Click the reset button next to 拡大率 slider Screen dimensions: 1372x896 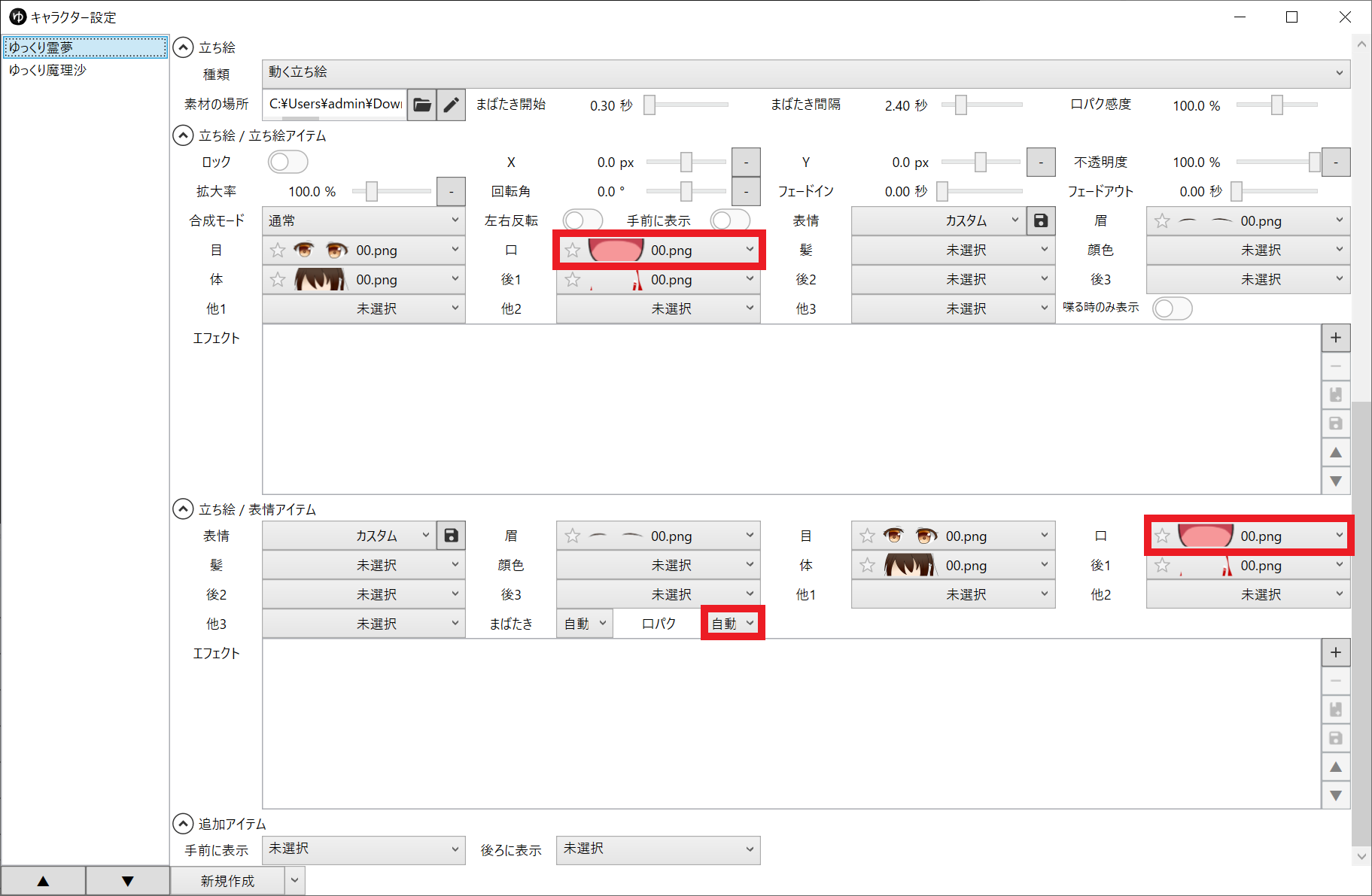click(x=451, y=191)
